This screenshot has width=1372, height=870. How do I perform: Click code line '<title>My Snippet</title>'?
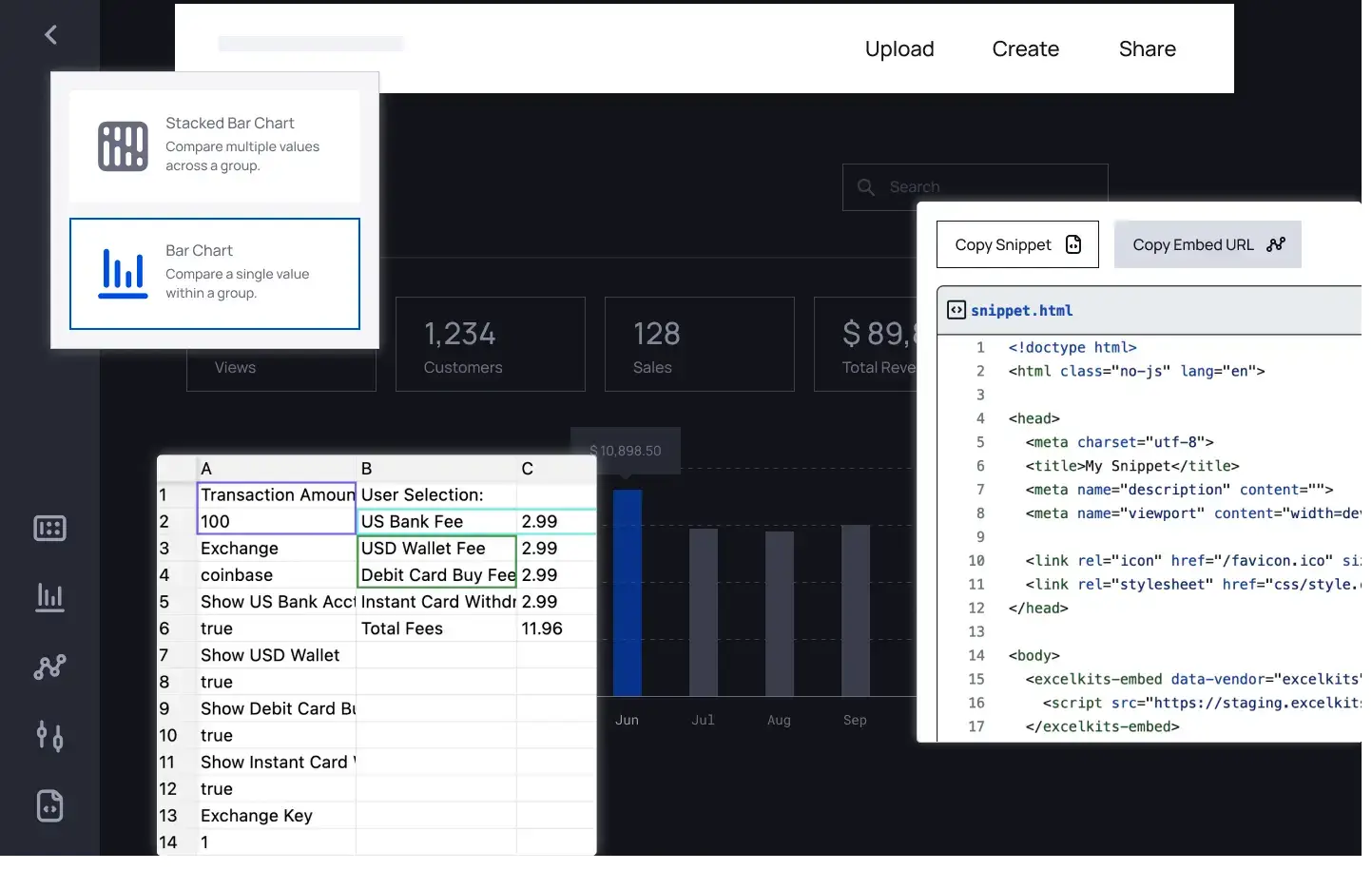[1132, 466]
